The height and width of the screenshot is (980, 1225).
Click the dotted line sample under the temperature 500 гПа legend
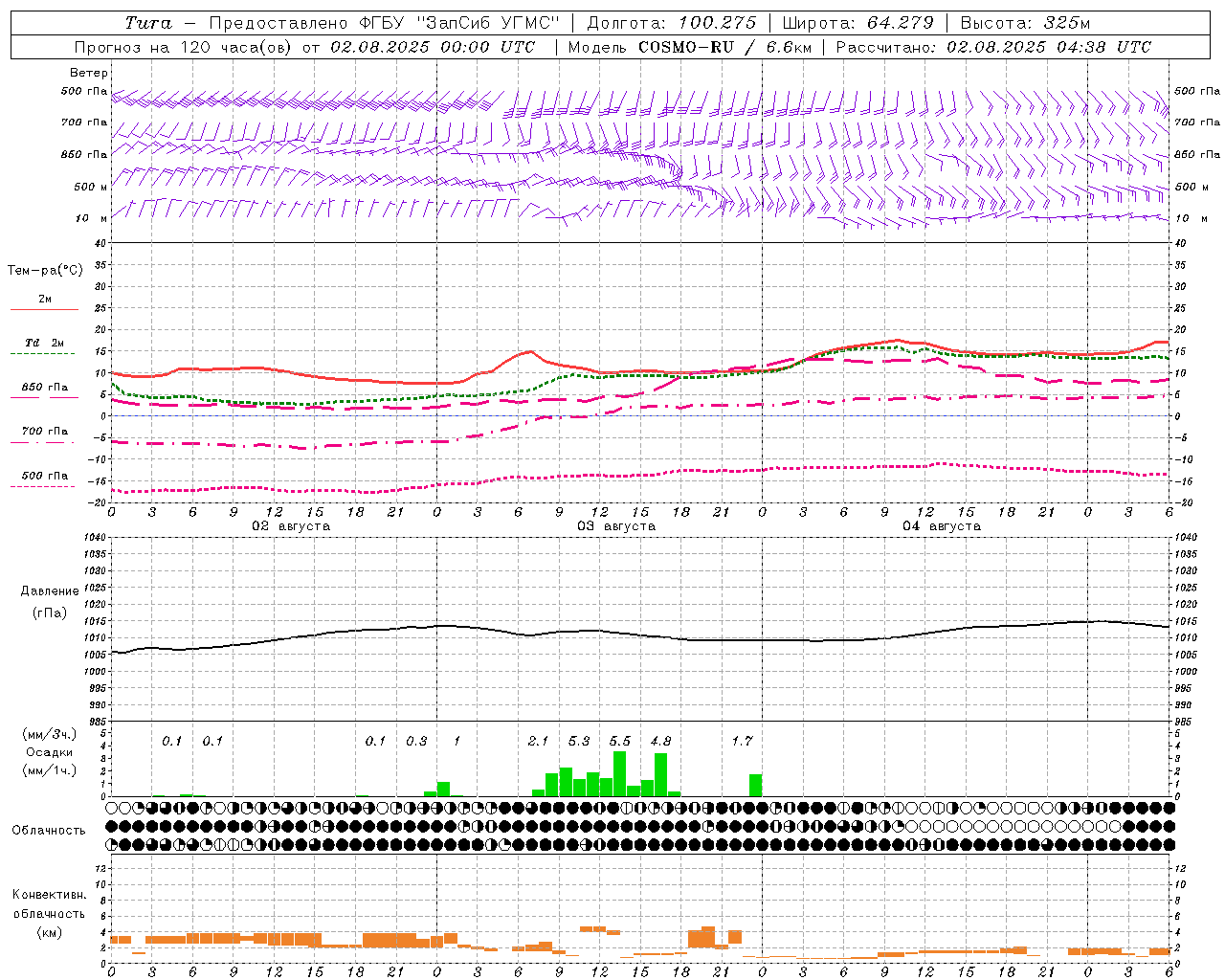pos(44,486)
